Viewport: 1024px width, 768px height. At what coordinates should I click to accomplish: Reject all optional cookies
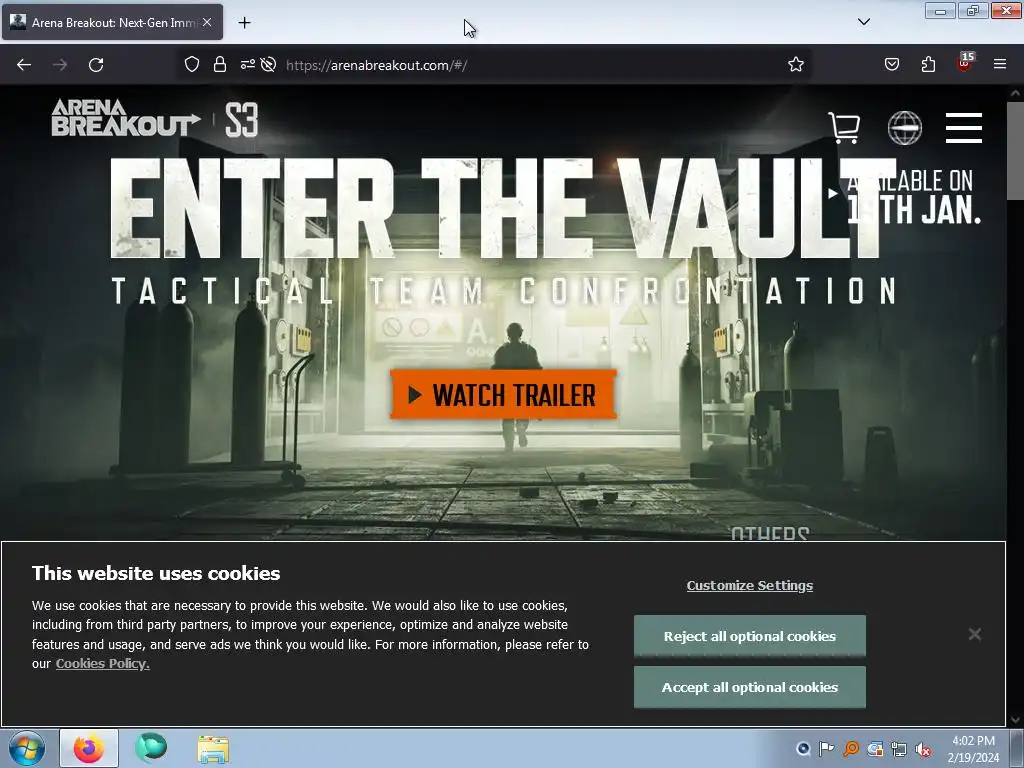click(x=750, y=636)
